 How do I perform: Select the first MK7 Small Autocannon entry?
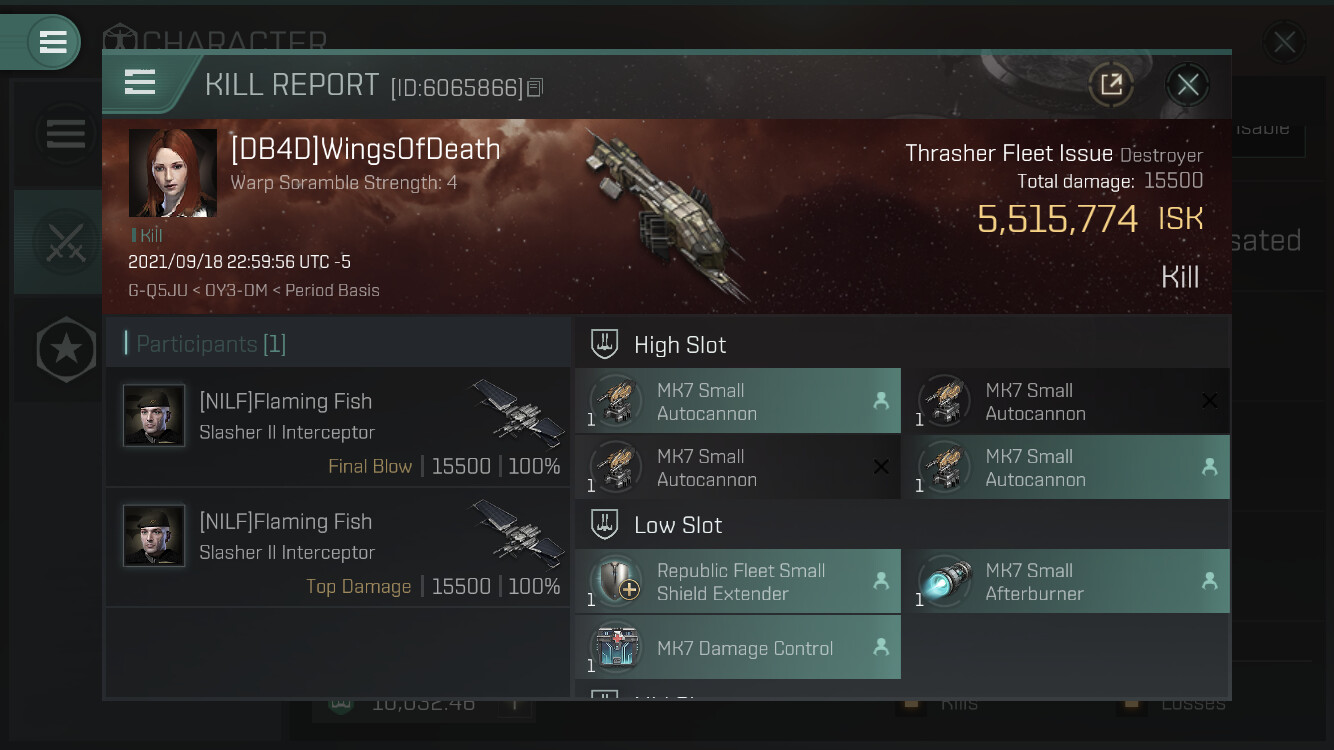pyautogui.click(x=738, y=401)
